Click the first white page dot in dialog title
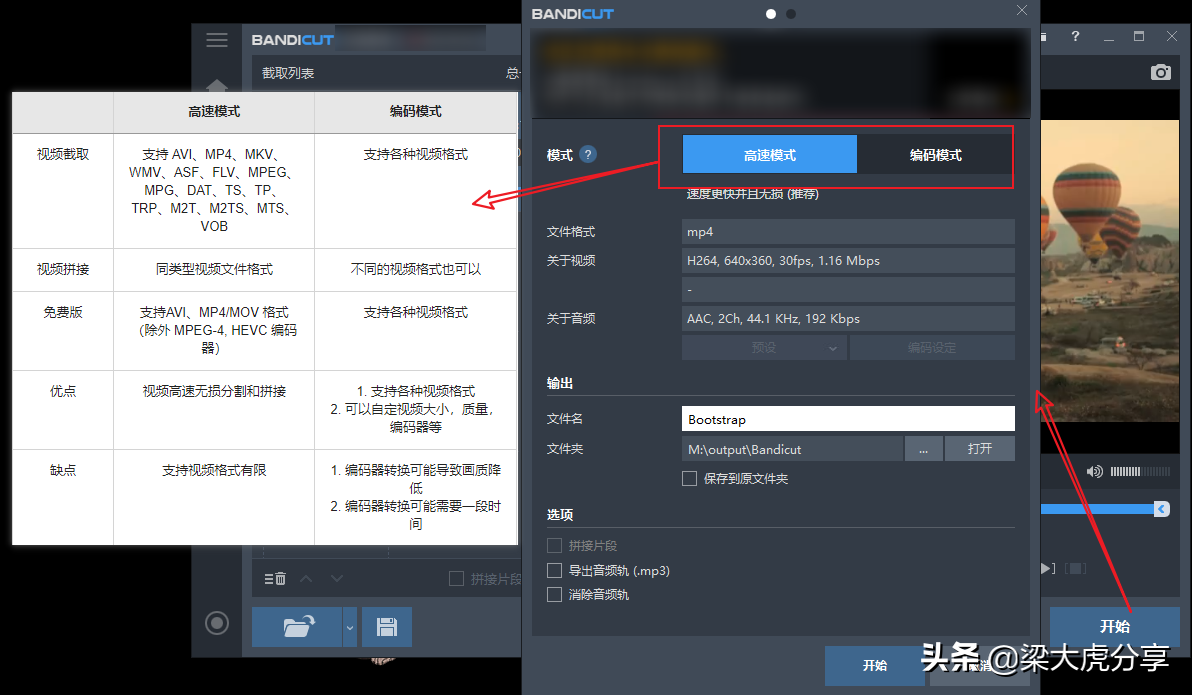This screenshot has height=695, width=1192. click(x=771, y=14)
